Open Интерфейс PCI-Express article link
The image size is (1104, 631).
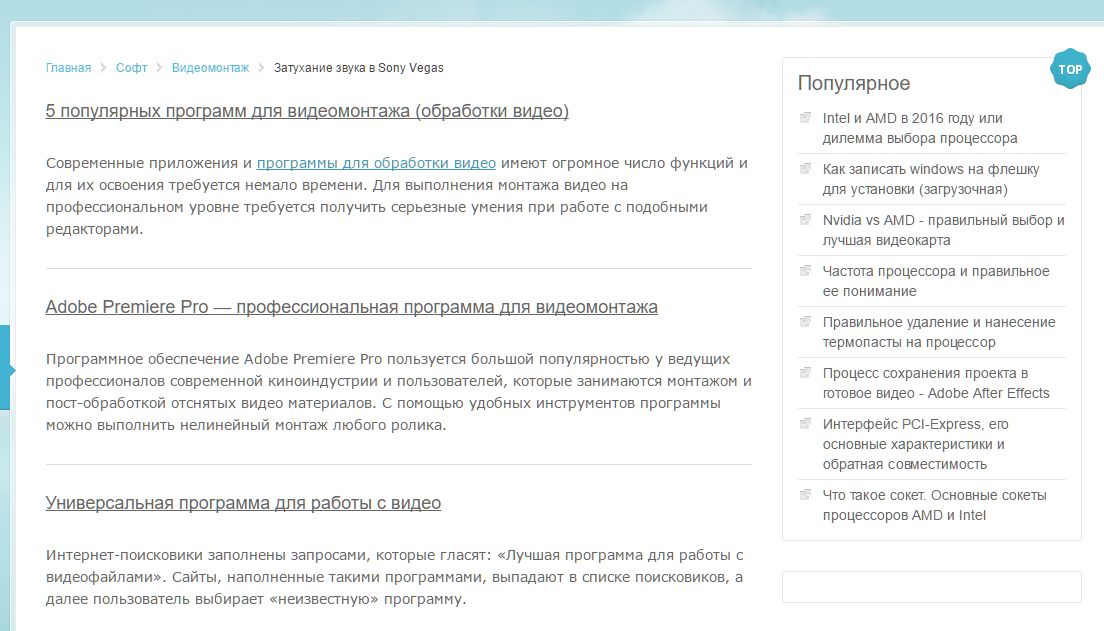915,444
